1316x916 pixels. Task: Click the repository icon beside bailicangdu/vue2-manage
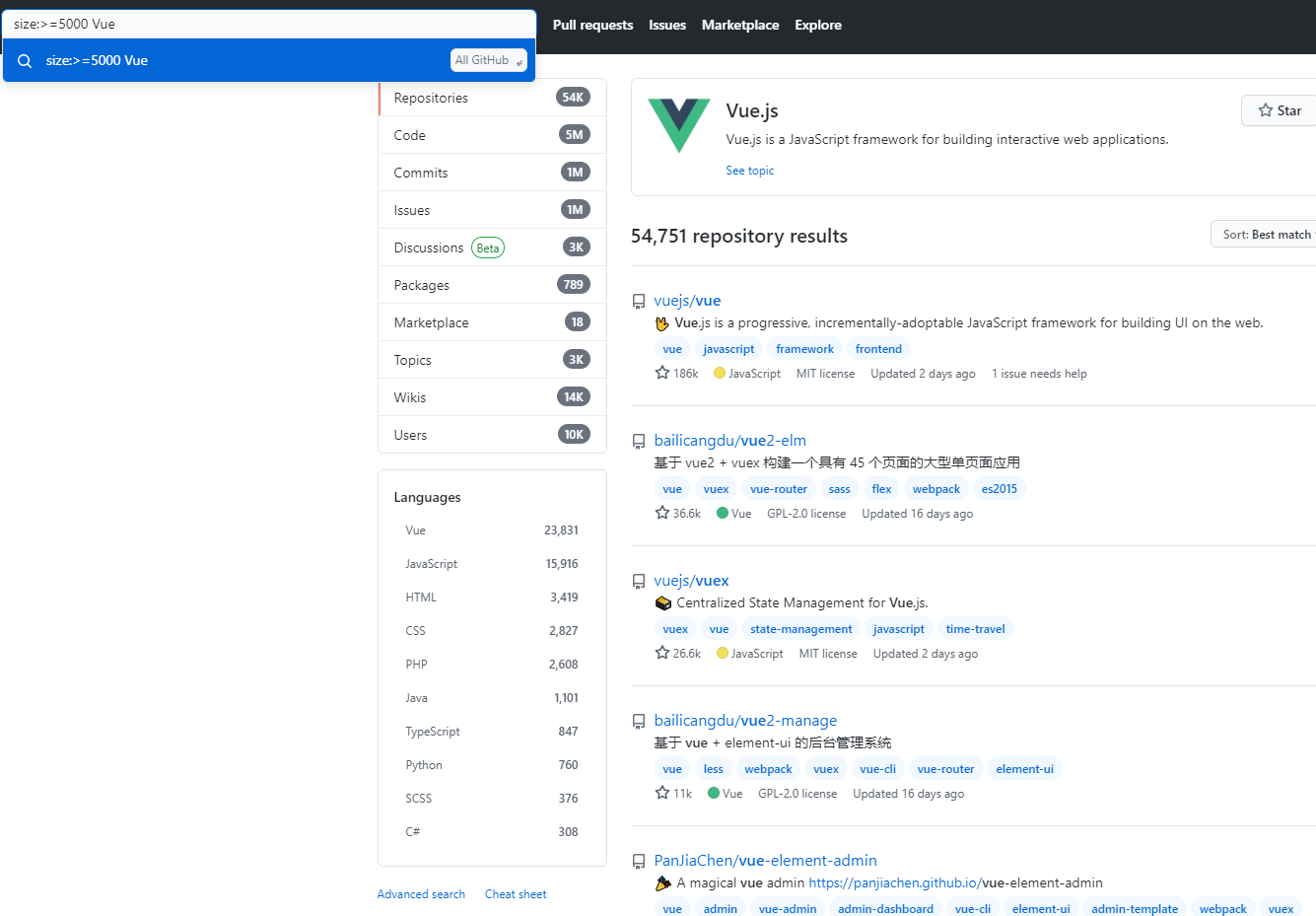coord(639,722)
